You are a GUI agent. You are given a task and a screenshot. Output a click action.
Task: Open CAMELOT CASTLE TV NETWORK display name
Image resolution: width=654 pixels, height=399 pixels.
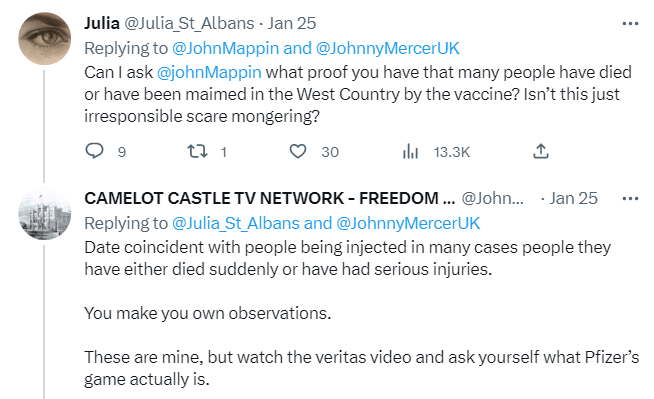point(269,198)
